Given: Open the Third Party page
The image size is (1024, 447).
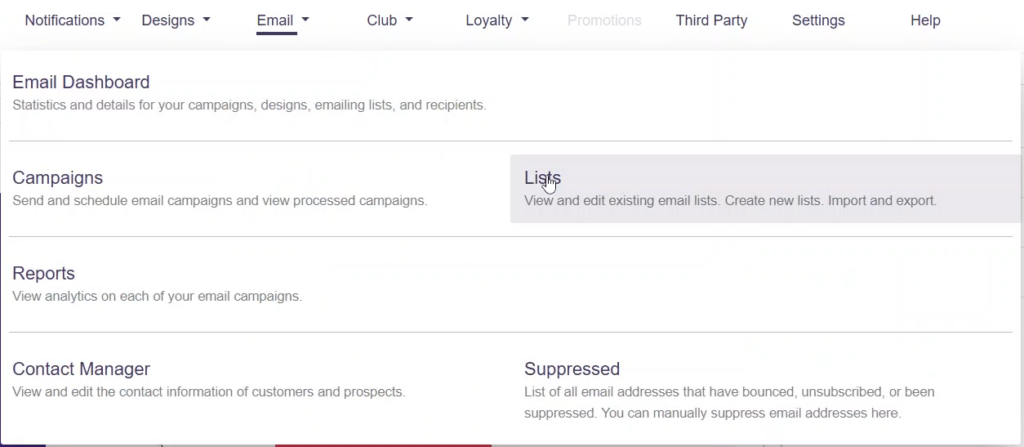Looking at the screenshot, I should [711, 20].
